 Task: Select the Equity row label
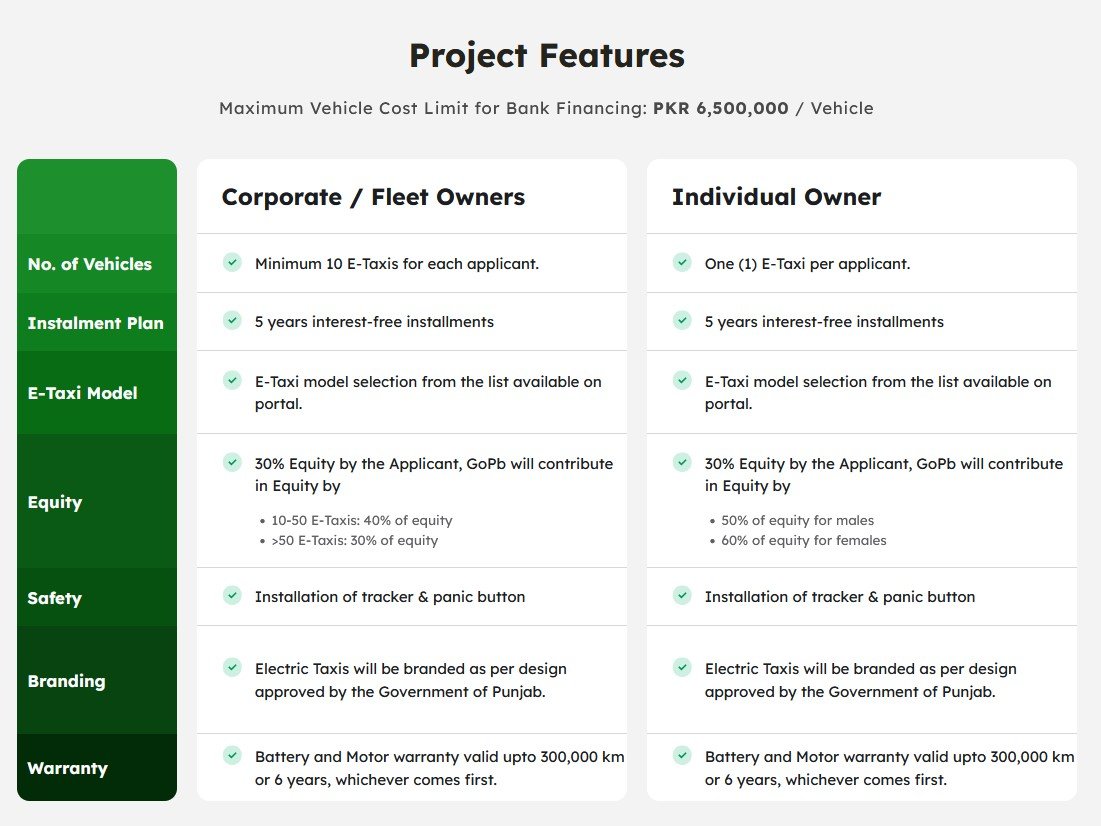(55, 502)
